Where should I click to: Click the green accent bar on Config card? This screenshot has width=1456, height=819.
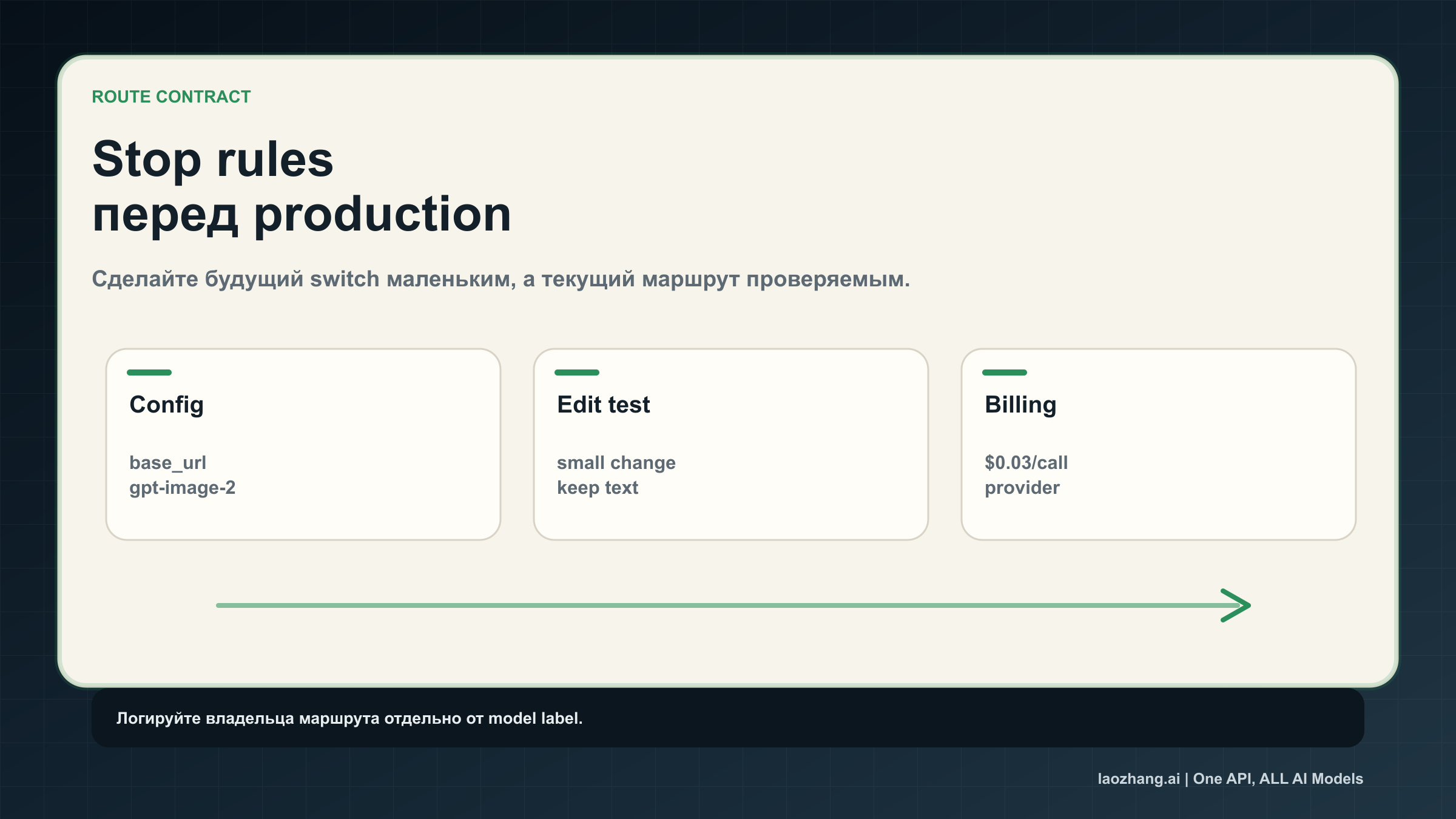click(150, 372)
